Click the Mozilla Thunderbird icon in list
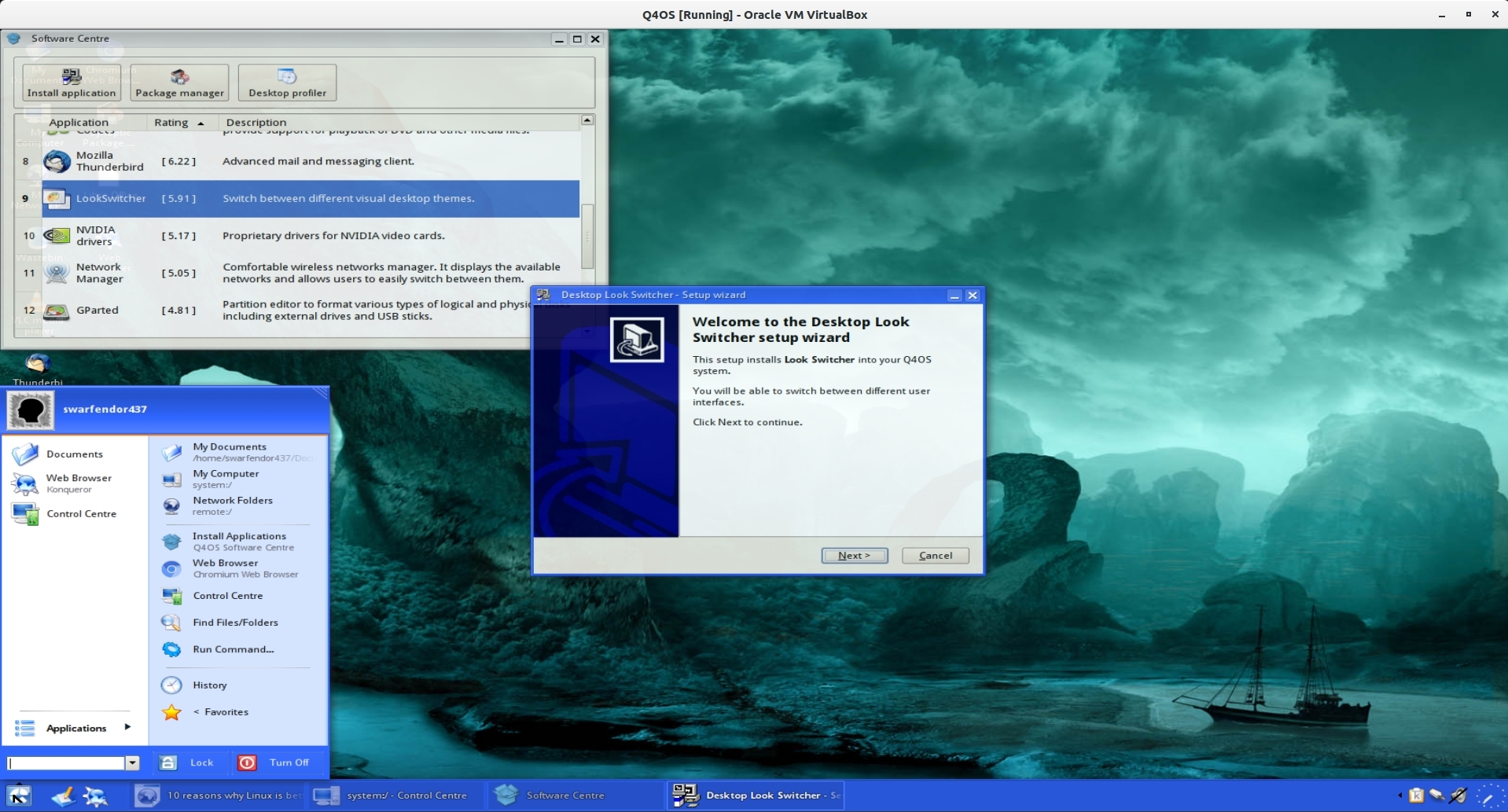Image resolution: width=1508 pixels, height=812 pixels. click(x=57, y=161)
